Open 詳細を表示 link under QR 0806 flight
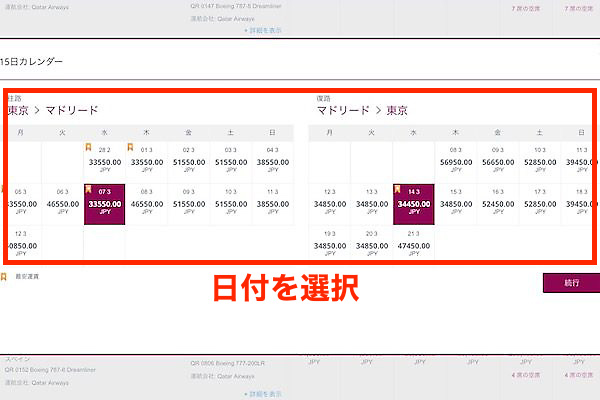This screenshot has width=600, height=400. click(x=263, y=394)
